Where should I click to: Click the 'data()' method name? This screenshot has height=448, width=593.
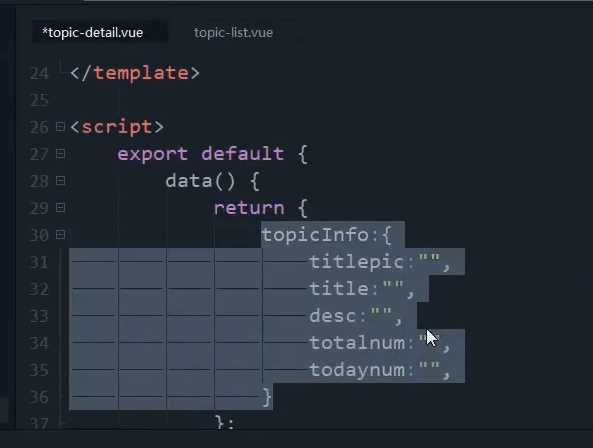click(x=200, y=181)
